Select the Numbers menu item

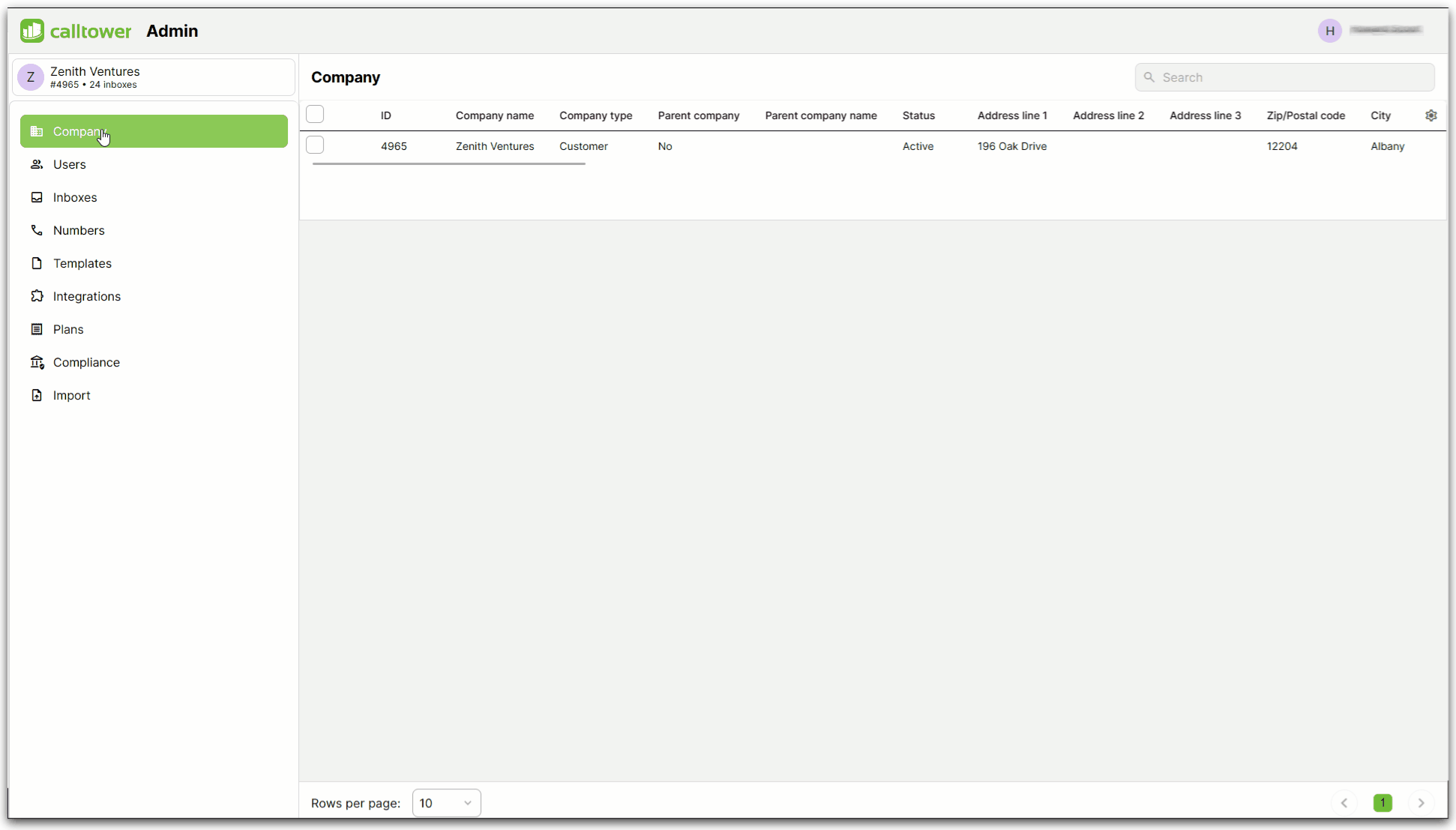pos(79,230)
